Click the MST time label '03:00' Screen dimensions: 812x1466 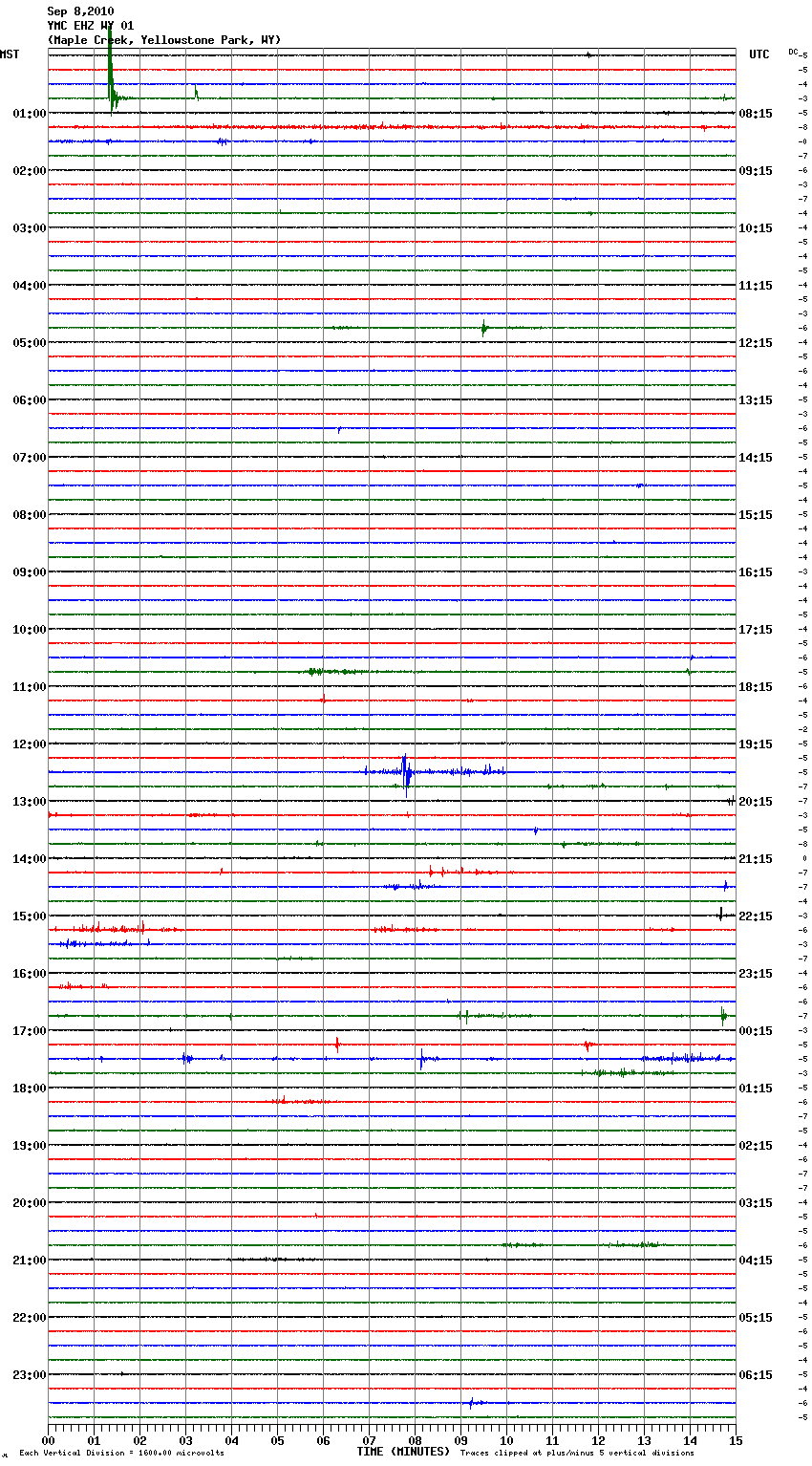click(30, 228)
